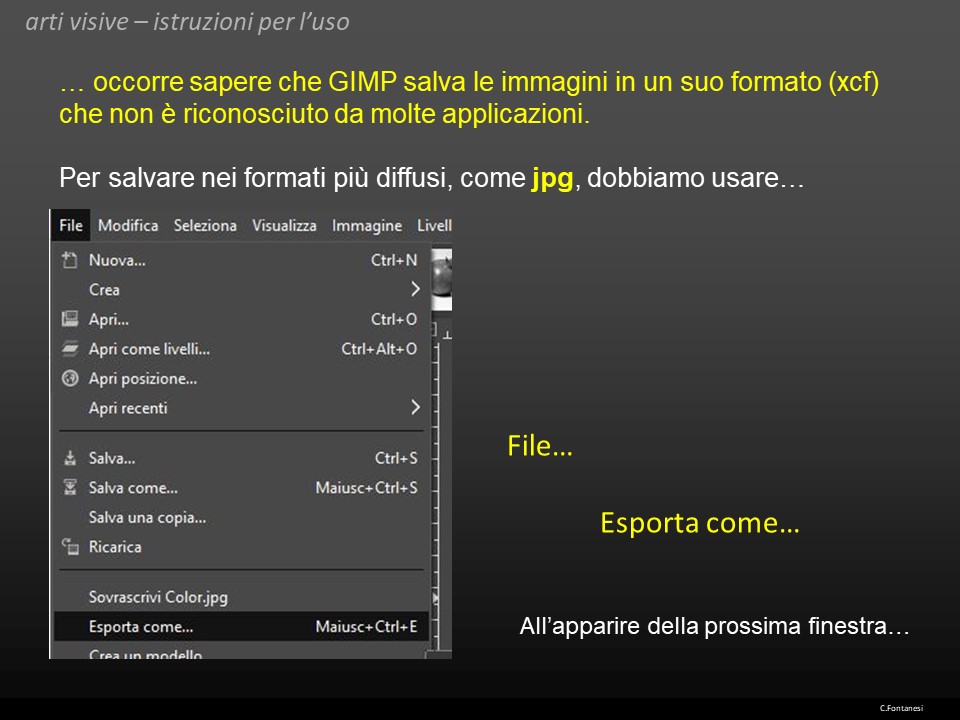Click the Ctrl+O shortcut label
Image resolution: width=960 pixels, height=720 pixels.
394,320
